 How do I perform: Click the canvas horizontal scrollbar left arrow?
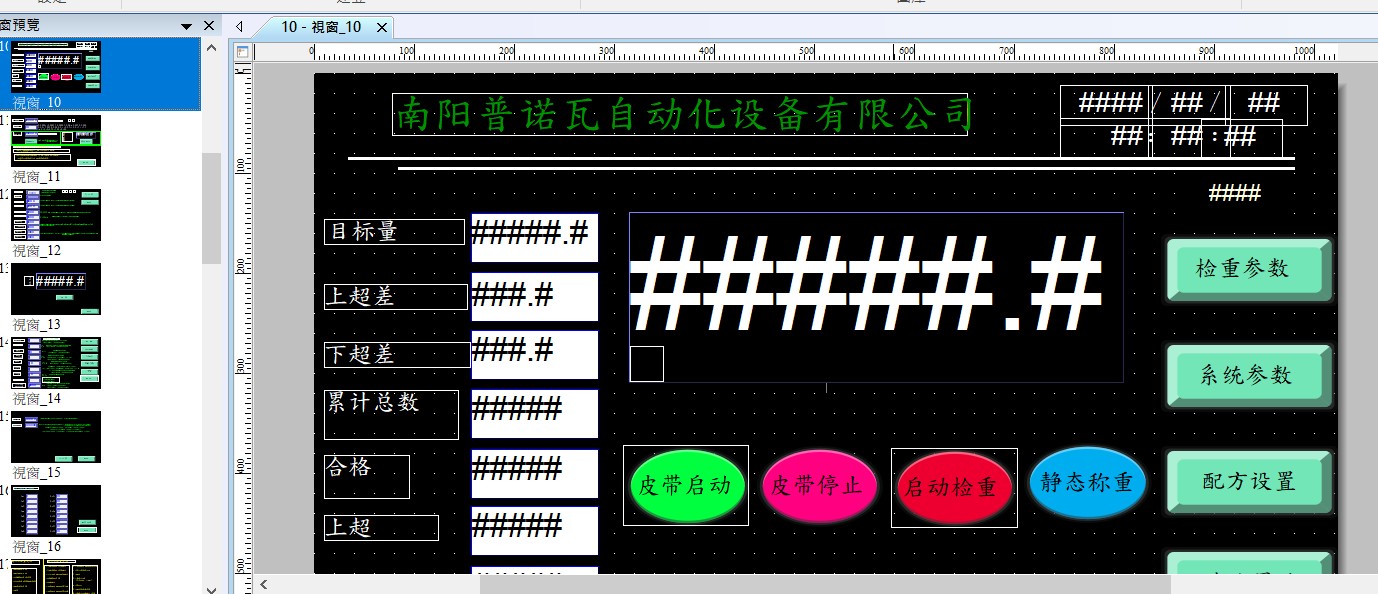pos(264,584)
